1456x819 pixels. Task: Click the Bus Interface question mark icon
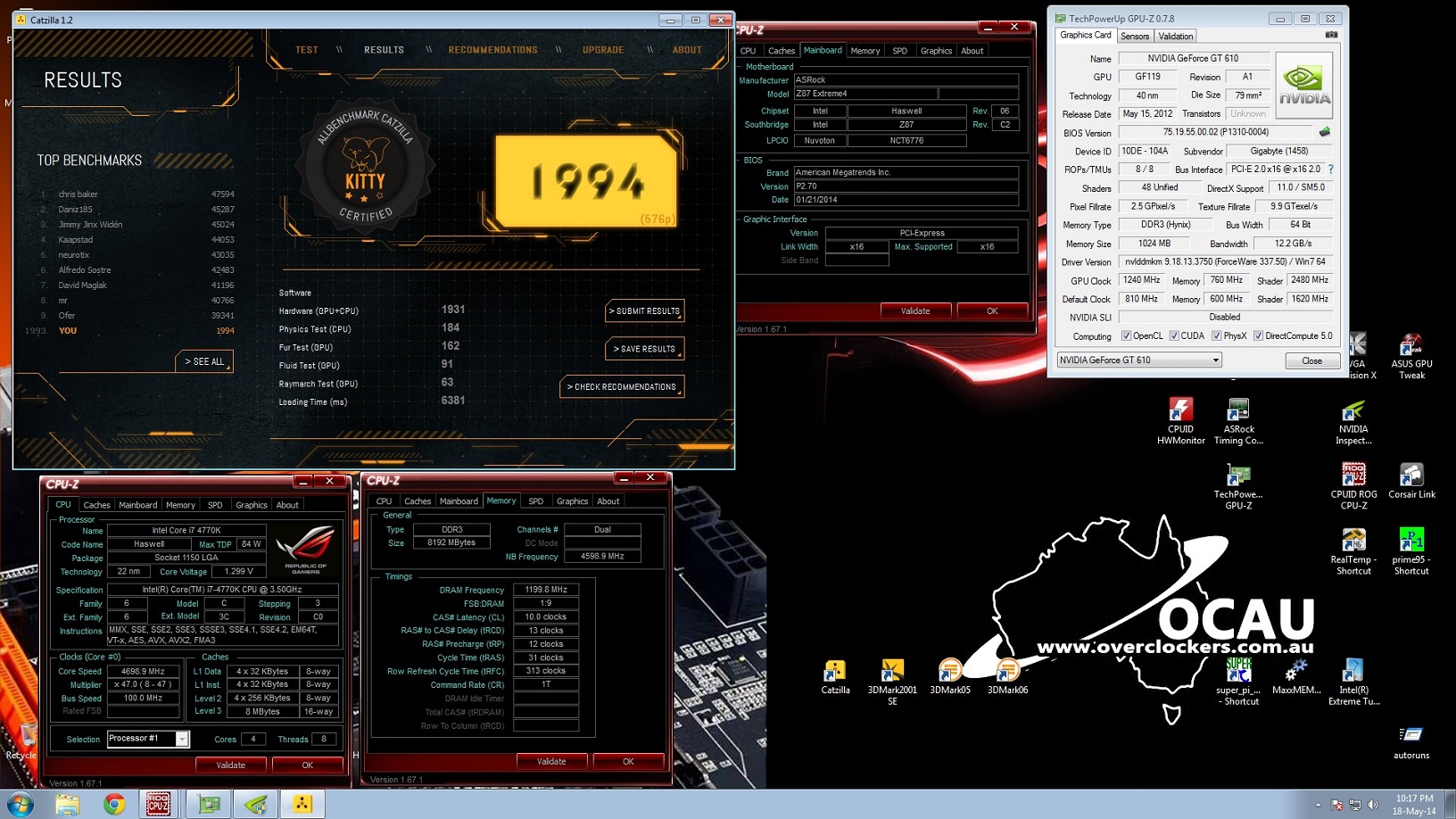click(1330, 170)
